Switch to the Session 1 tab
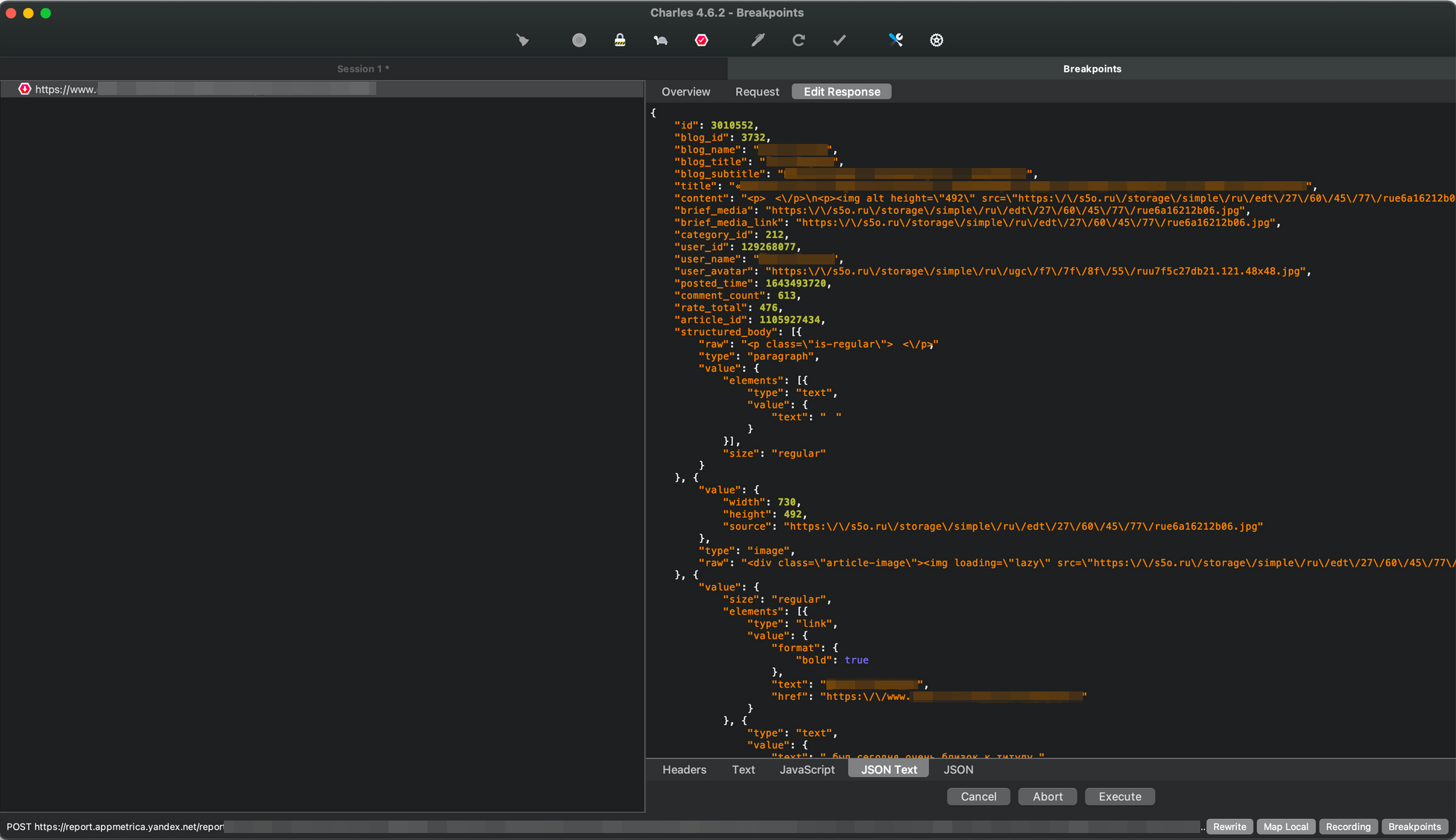The image size is (1456, 840). [363, 69]
